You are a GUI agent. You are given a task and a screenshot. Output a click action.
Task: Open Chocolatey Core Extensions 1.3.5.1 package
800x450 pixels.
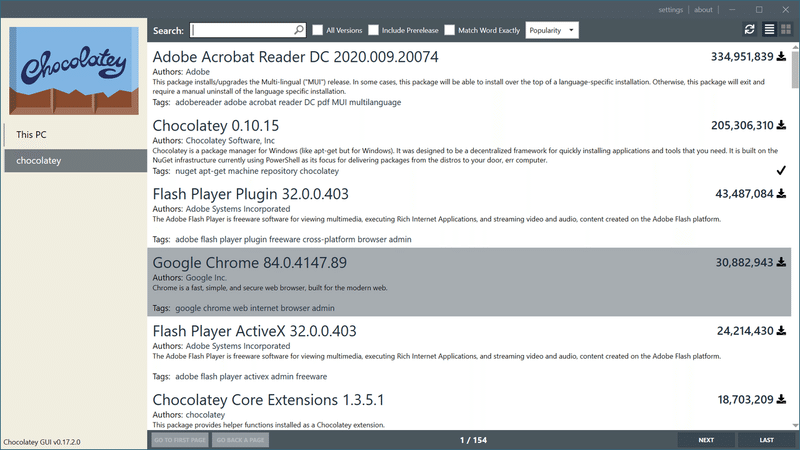tap(268, 399)
